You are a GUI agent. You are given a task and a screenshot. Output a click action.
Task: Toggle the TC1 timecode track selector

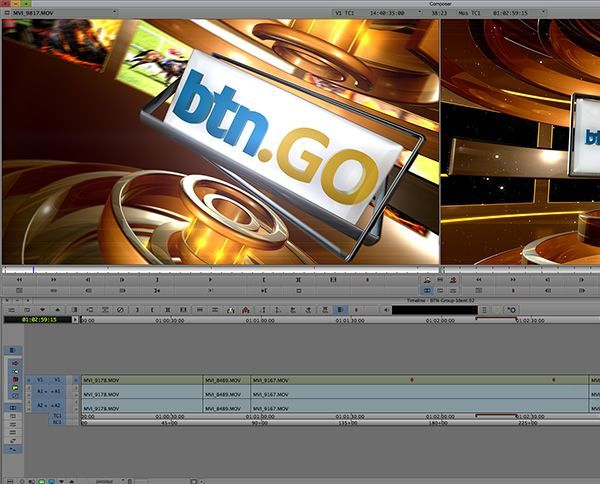[57, 416]
